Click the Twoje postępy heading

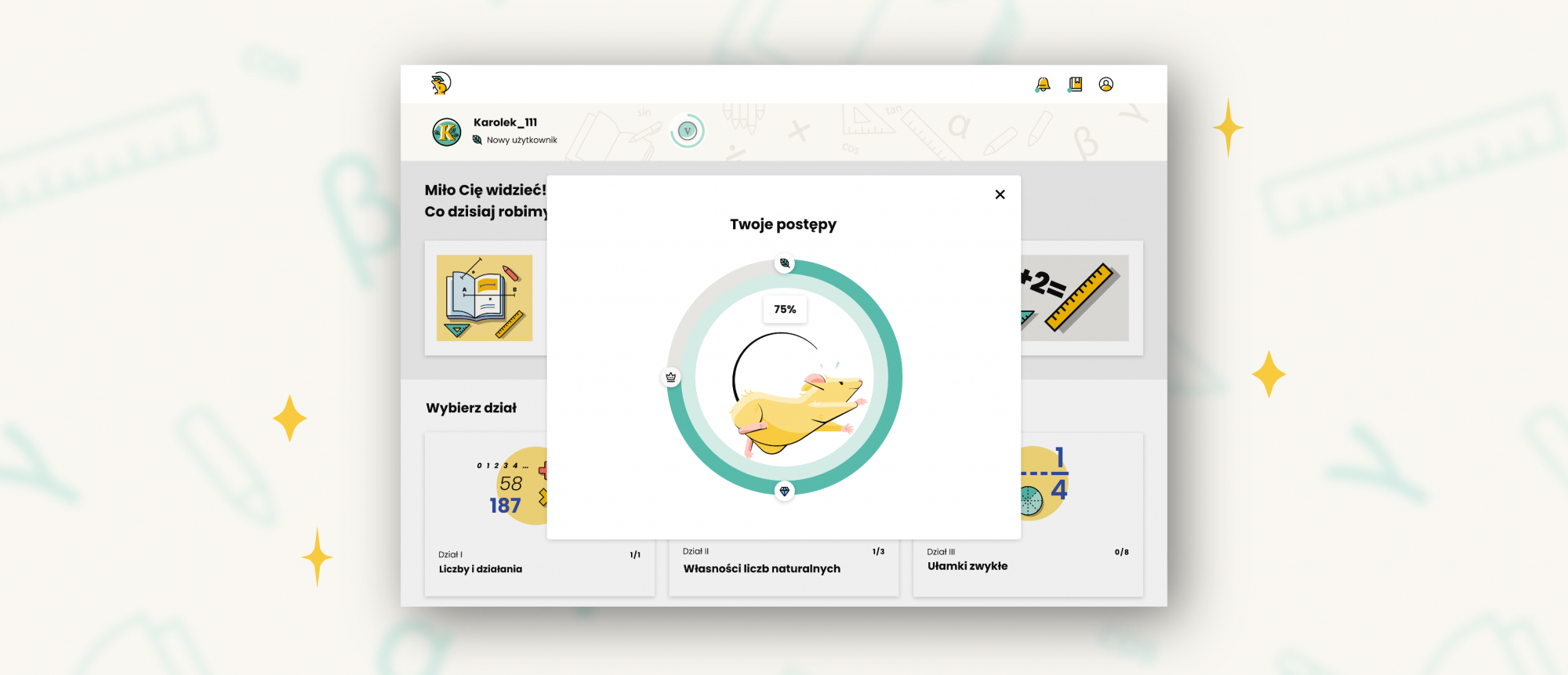click(783, 224)
